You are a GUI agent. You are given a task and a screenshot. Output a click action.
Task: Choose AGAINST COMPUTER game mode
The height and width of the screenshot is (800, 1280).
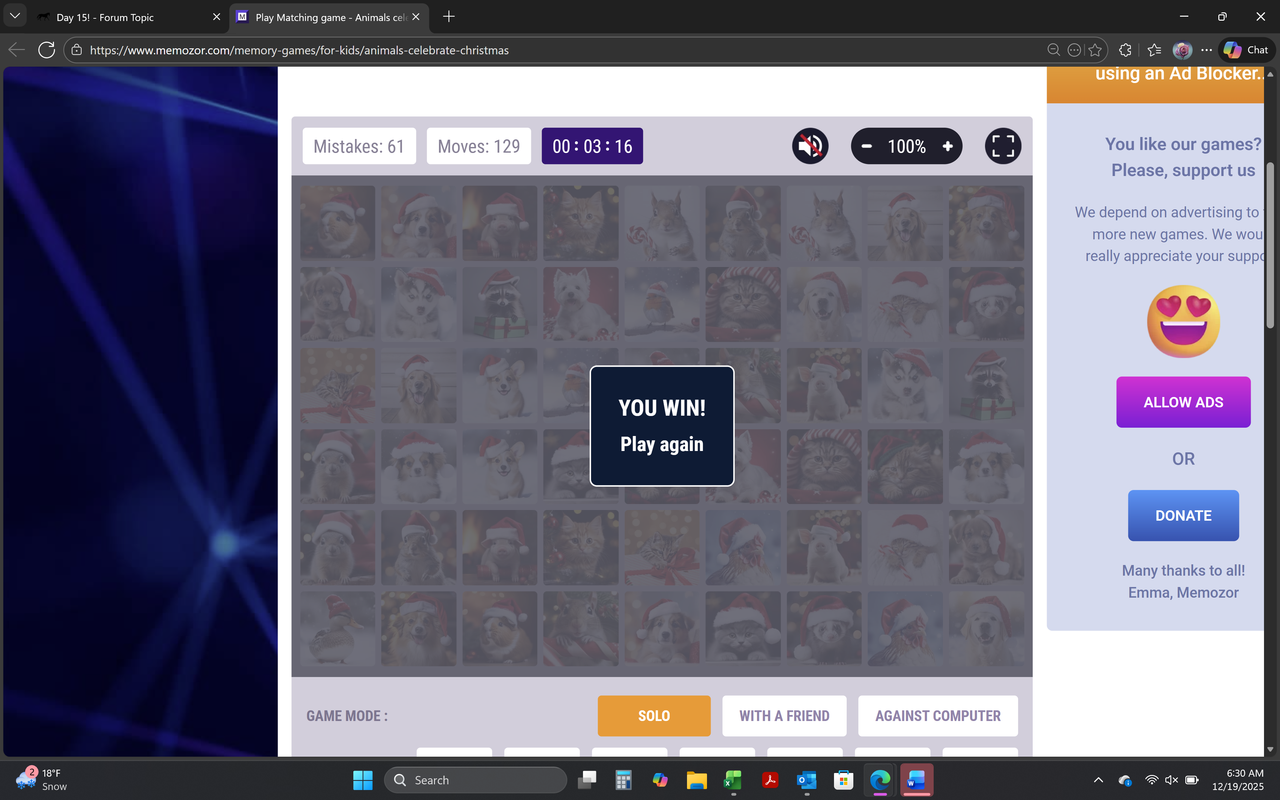coord(938,716)
